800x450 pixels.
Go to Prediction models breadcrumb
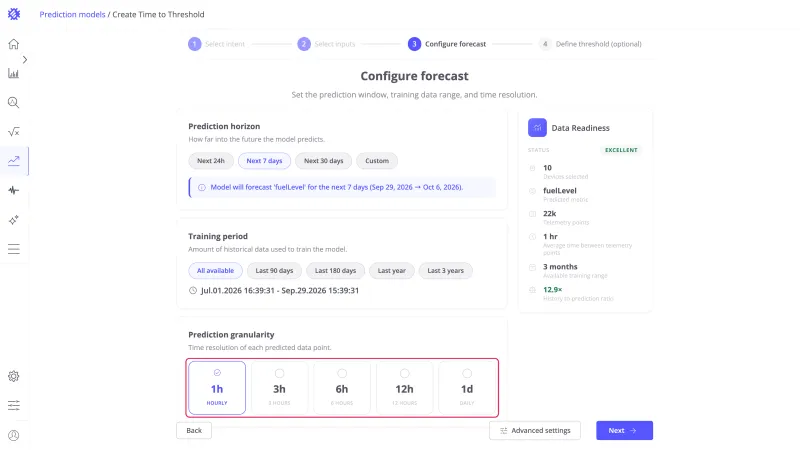(72, 14)
